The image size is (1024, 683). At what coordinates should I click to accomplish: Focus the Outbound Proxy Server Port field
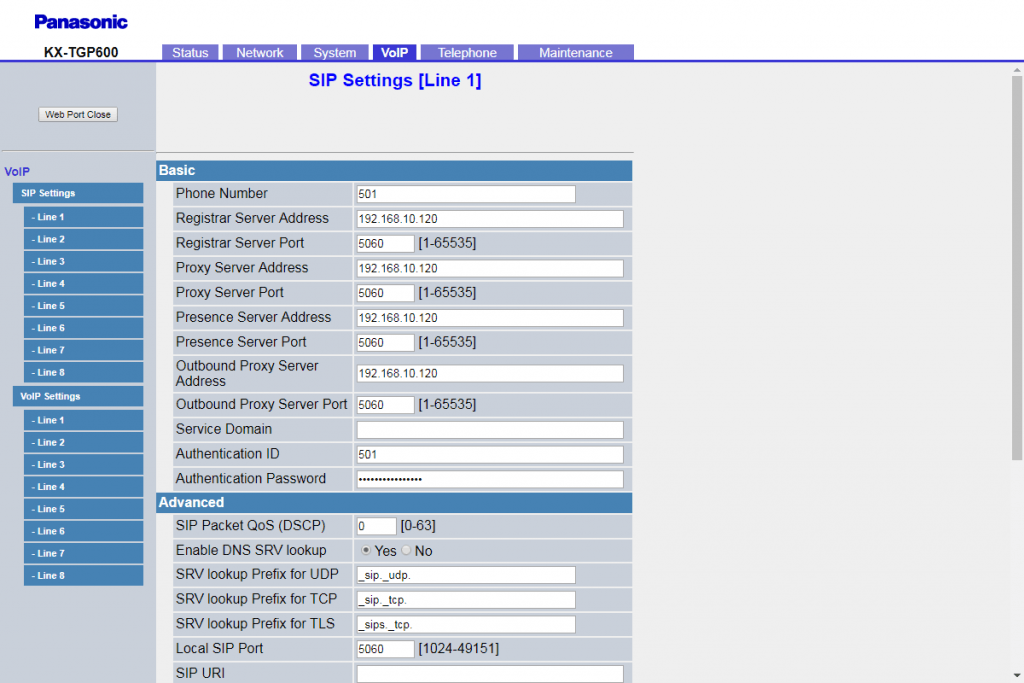[385, 405]
